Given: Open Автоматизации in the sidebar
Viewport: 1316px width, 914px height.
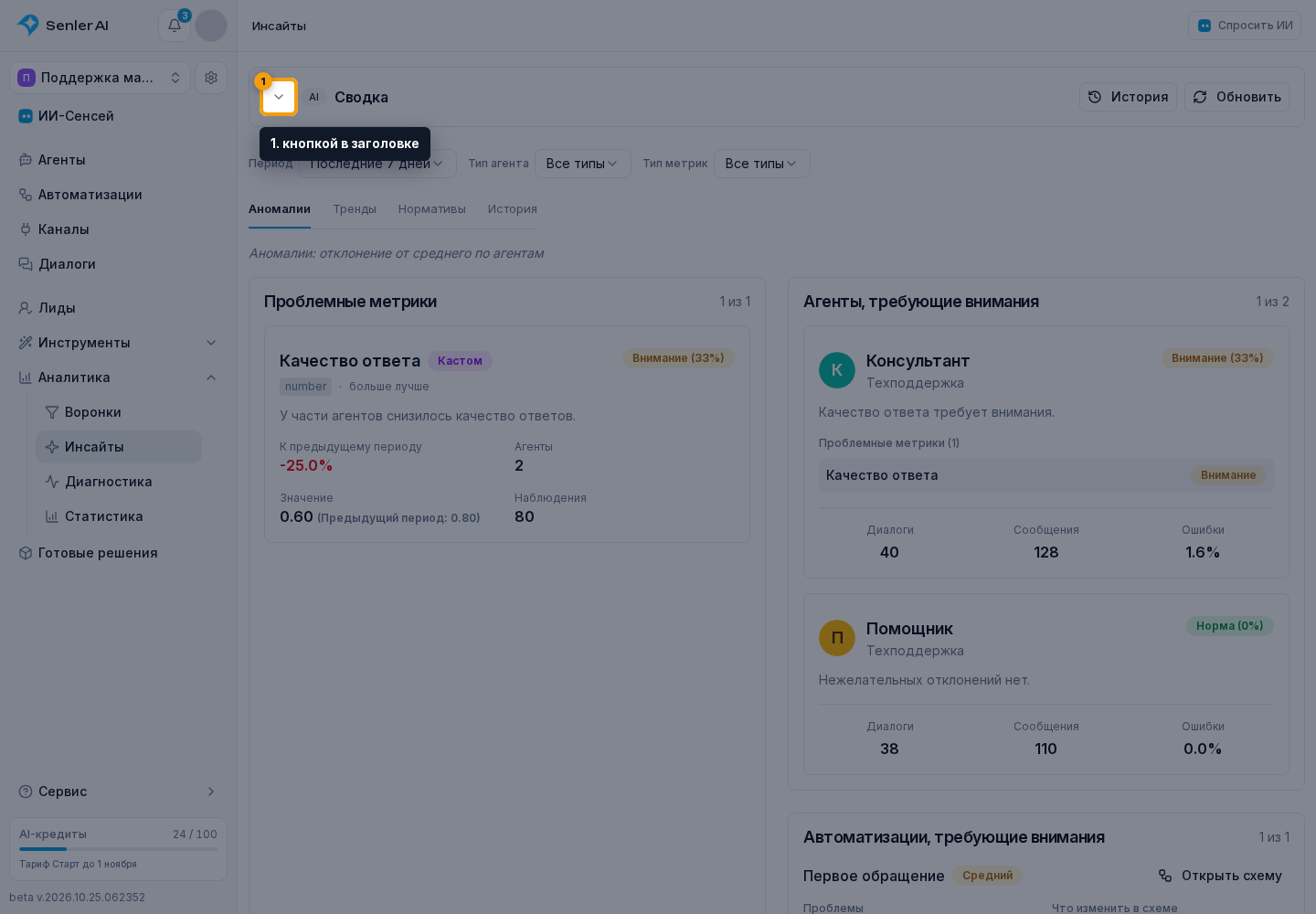Looking at the screenshot, I should (x=118, y=195).
